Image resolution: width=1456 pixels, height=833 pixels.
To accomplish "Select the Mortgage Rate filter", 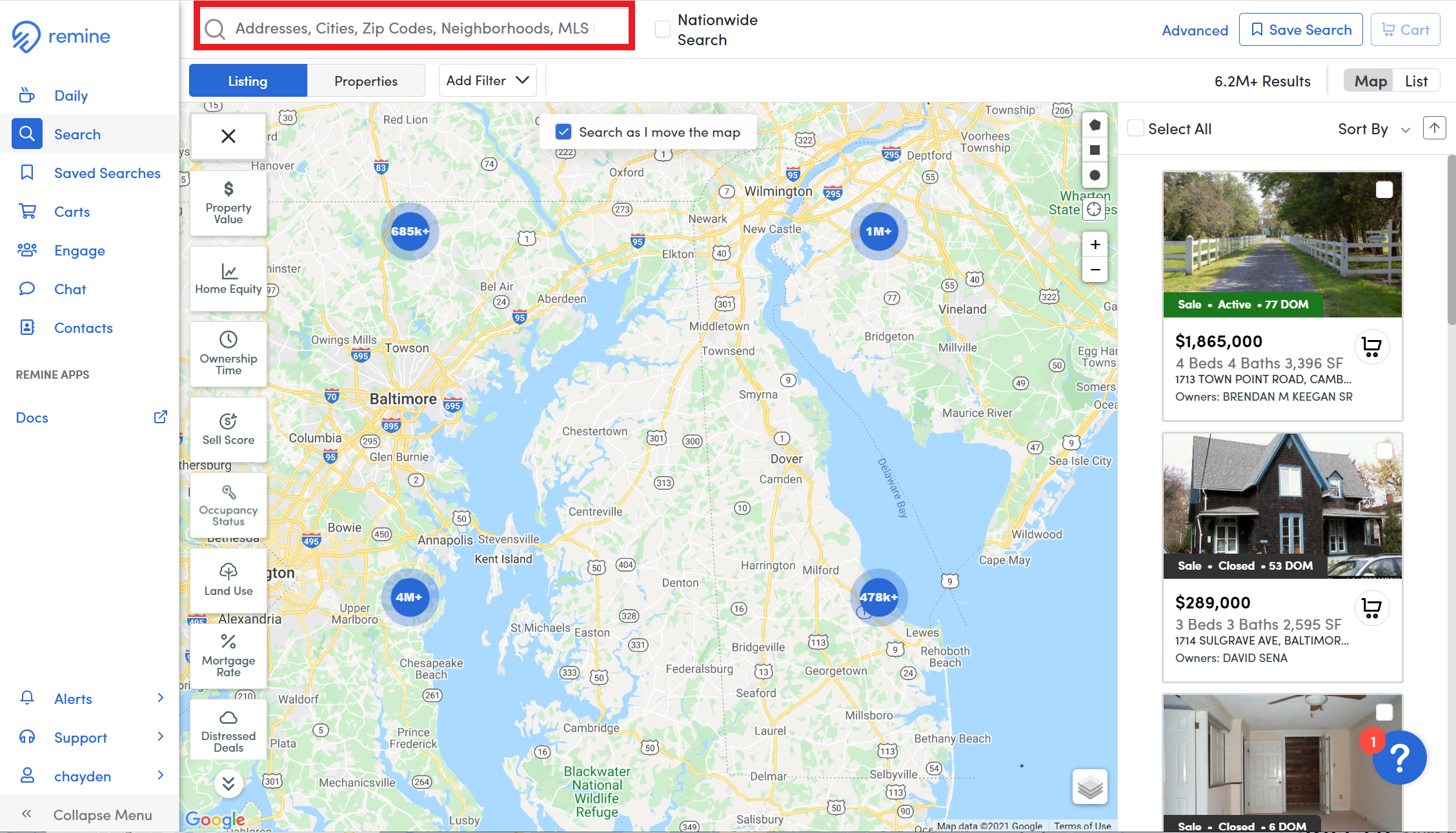I will pyautogui.click(x=228, y=656).
